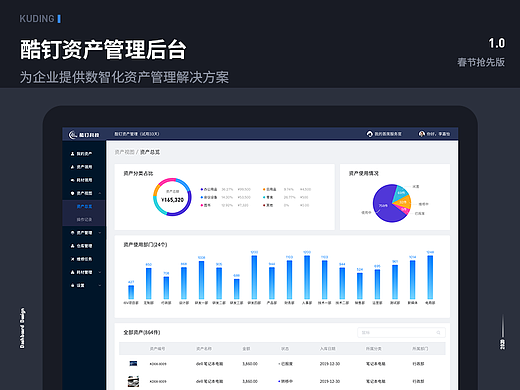Open 维修任务 wrench item in the sidebar
The image size is (520, 390).
pyautogui.click(x=81, y=259)
